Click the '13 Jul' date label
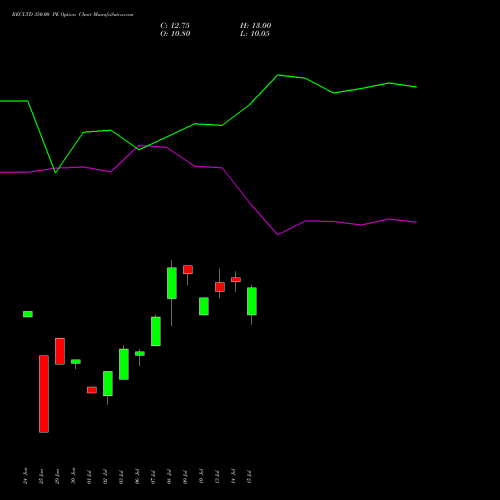 coord(218,476)
